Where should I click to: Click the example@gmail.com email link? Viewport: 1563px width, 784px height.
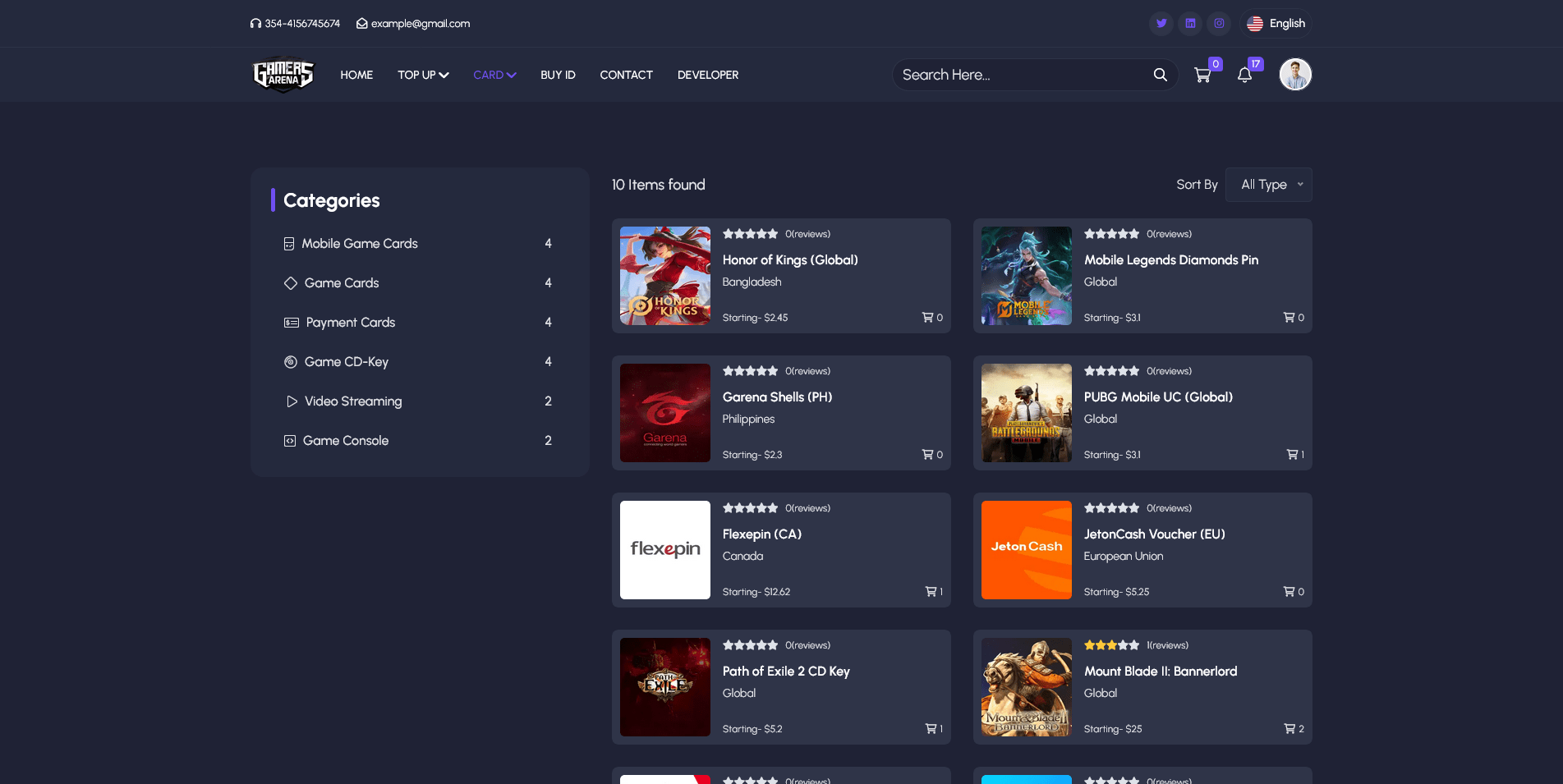(420, 24)
